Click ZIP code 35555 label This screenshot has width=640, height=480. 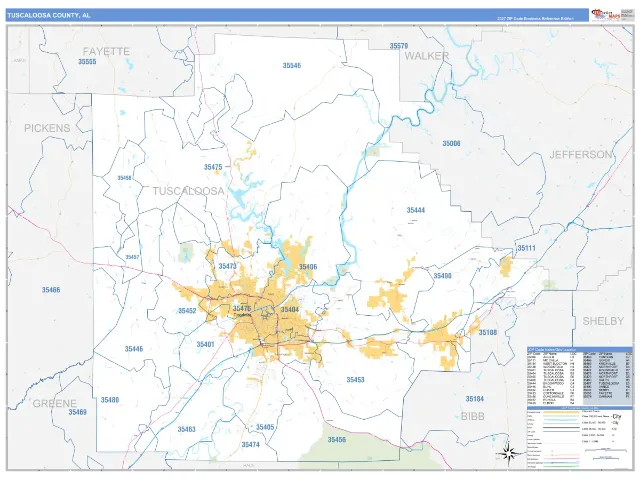coord(87,62)
